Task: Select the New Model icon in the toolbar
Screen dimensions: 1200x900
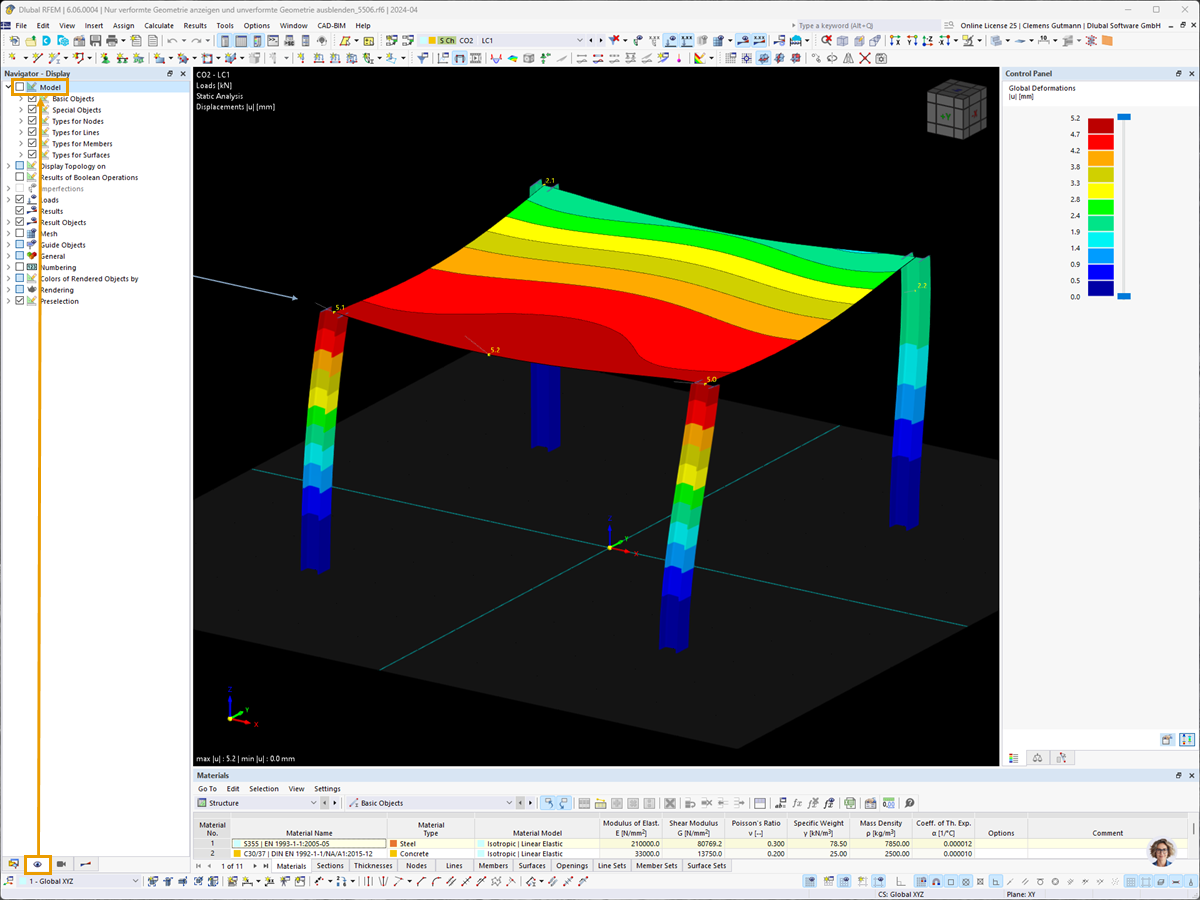Action: pos(14,41)
